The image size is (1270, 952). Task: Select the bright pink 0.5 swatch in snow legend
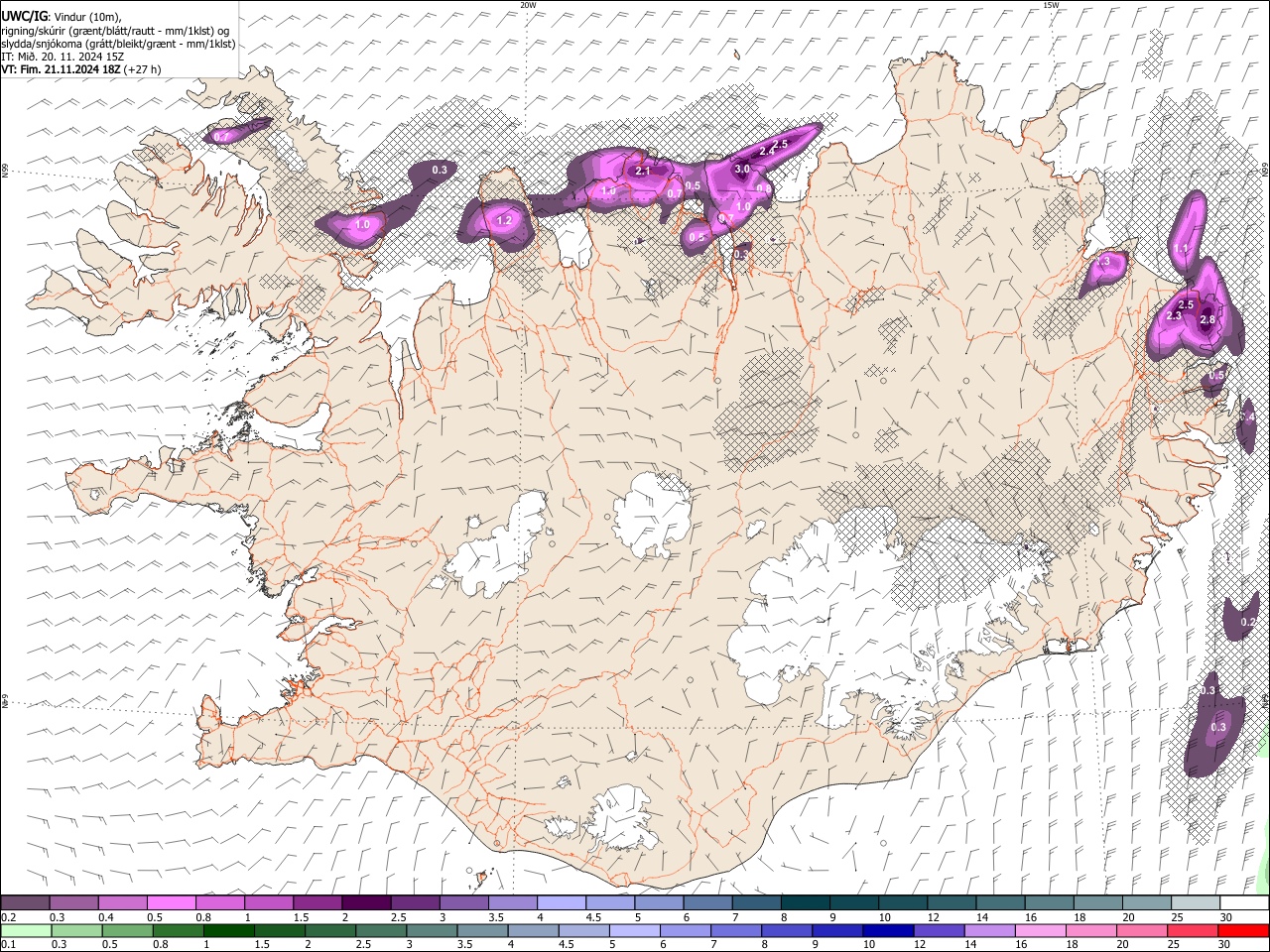(171, 903)
